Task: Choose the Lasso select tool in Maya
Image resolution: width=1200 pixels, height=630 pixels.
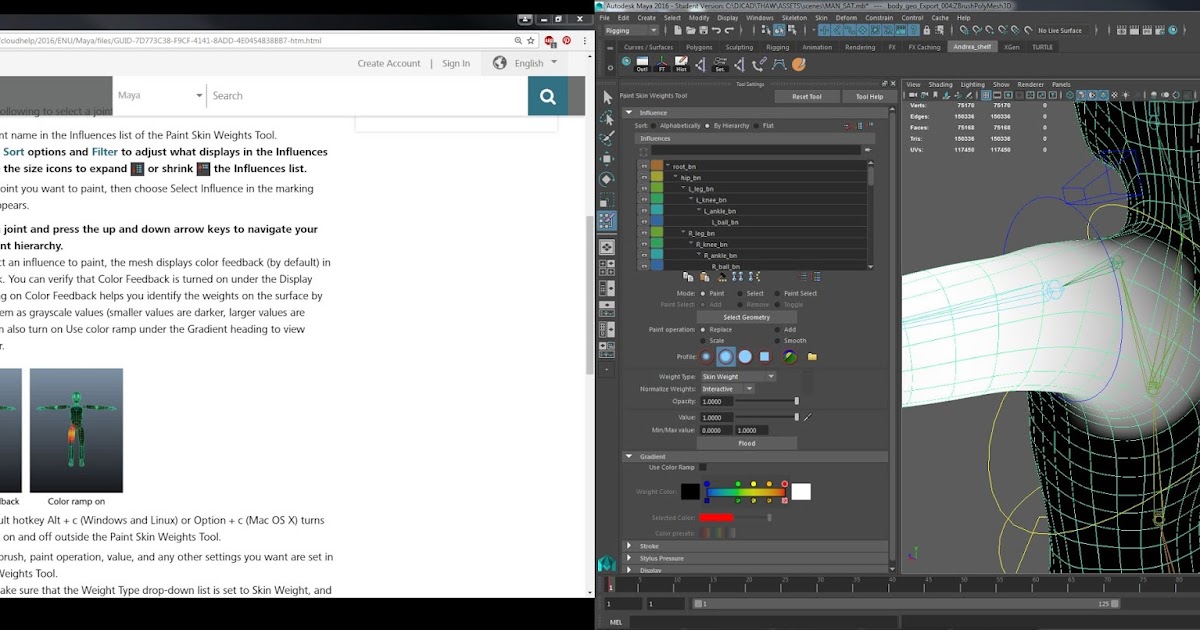Action: click(x=606, y=116)
